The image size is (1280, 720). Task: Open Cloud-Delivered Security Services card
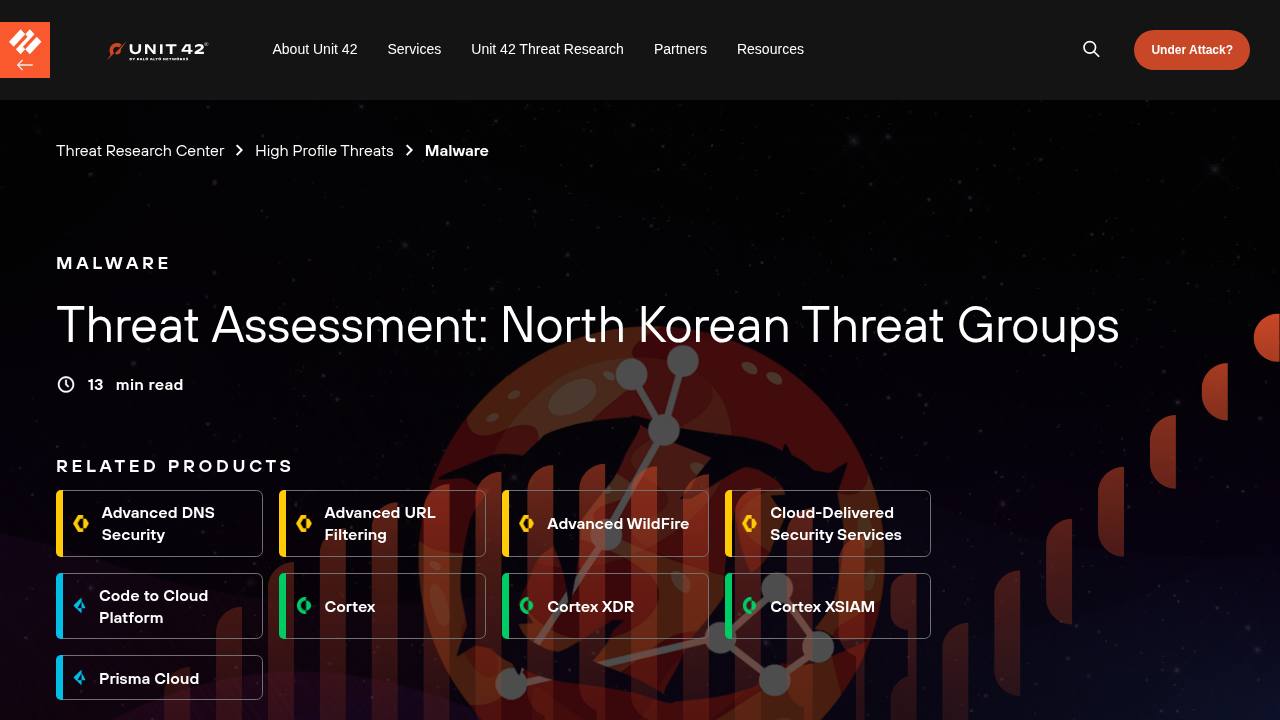pos(828,523)
